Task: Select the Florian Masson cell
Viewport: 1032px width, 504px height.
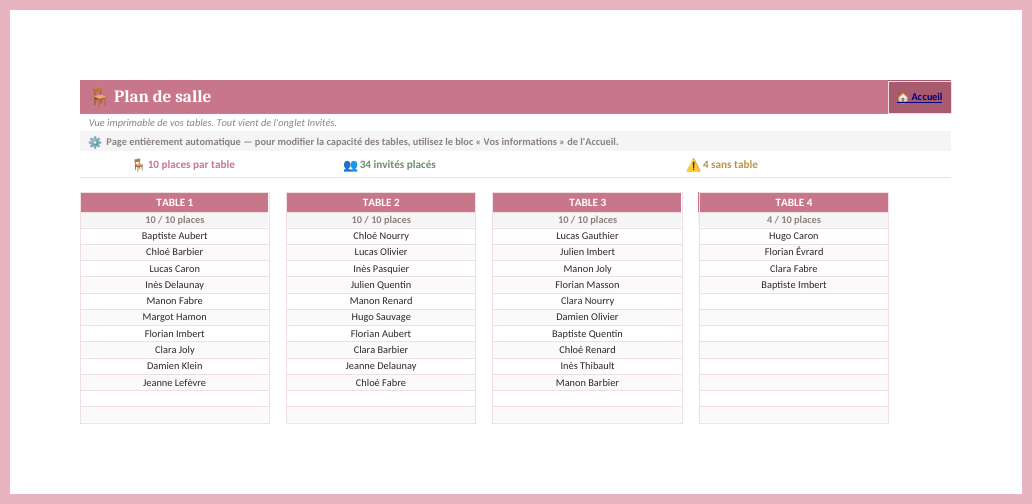Action: 587,285
